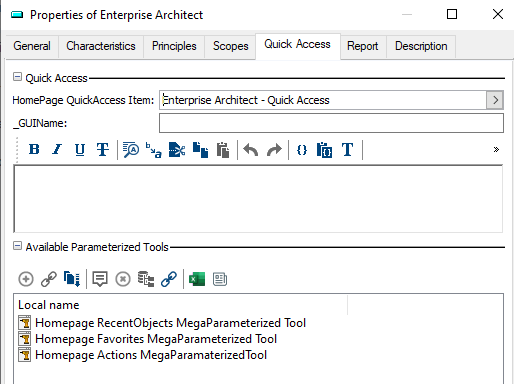Screen dimensions: 514x384
Task: Switch to the General tab
Action: click(32, 46)
